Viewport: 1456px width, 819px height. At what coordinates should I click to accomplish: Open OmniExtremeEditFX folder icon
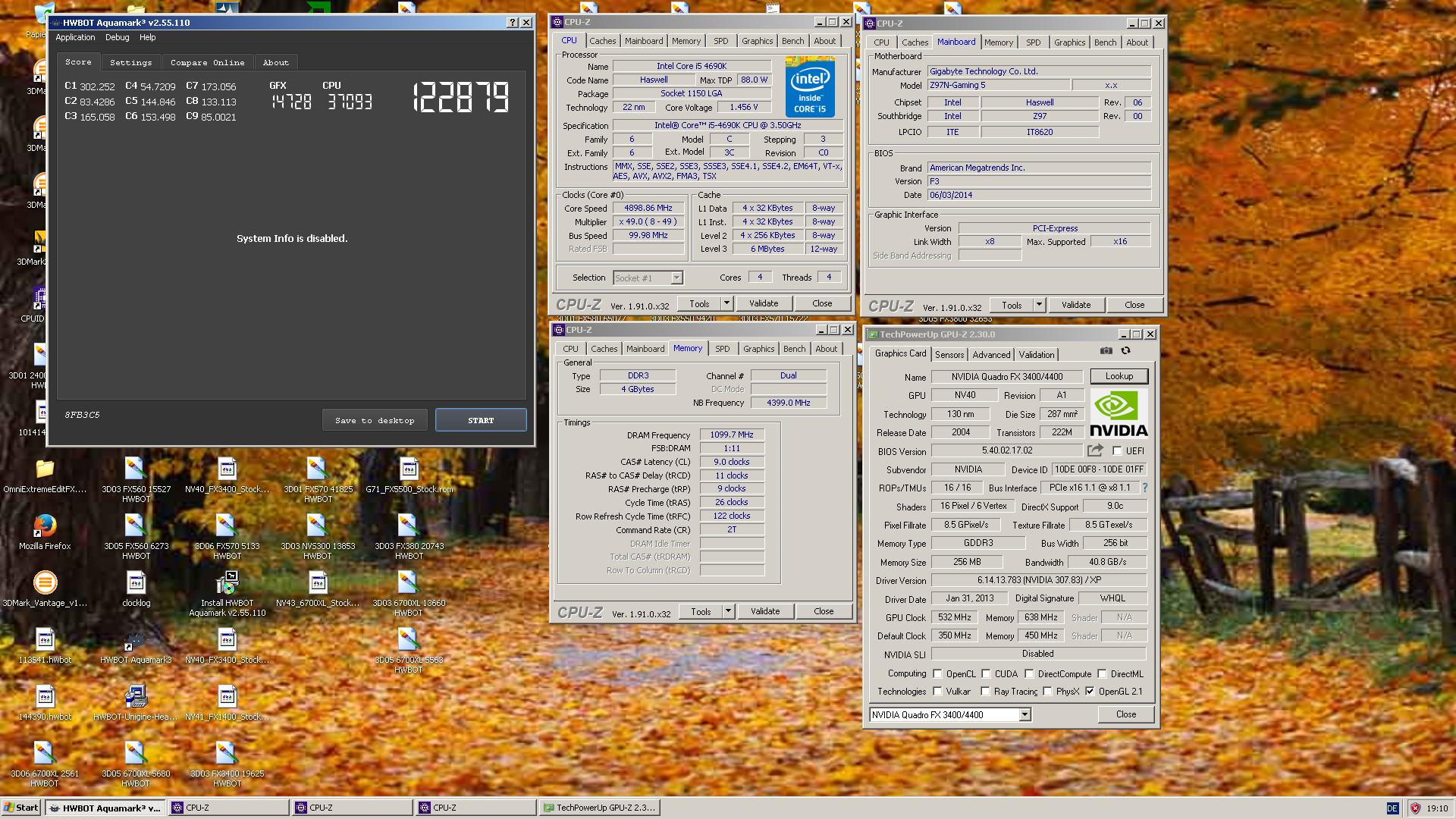click(x=45, y=475)
